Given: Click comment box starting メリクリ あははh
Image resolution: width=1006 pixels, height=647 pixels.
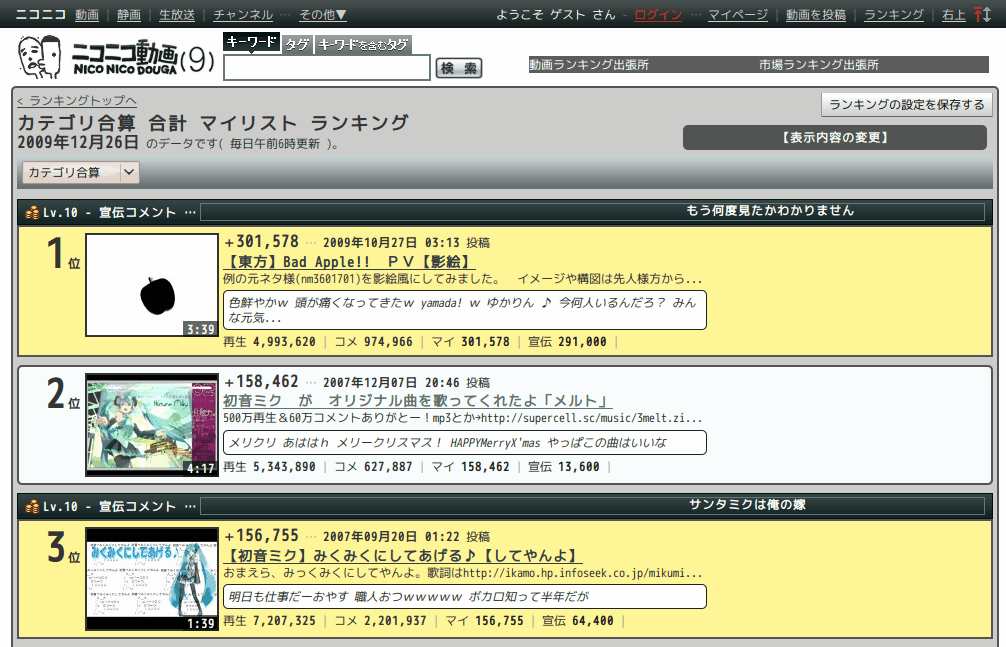Looking at the screenshot, I should tap(465, 442).
